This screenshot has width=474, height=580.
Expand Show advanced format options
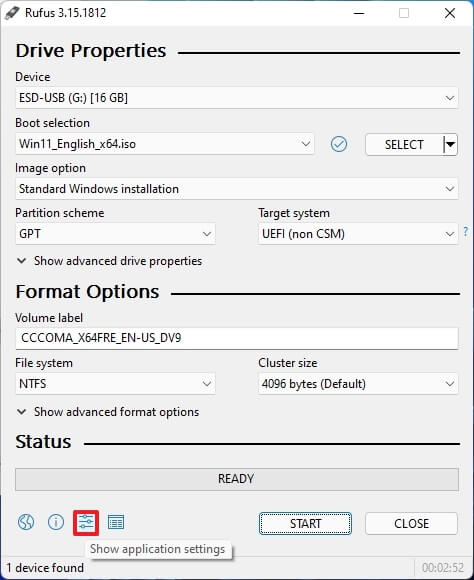(x=108, y=412)
